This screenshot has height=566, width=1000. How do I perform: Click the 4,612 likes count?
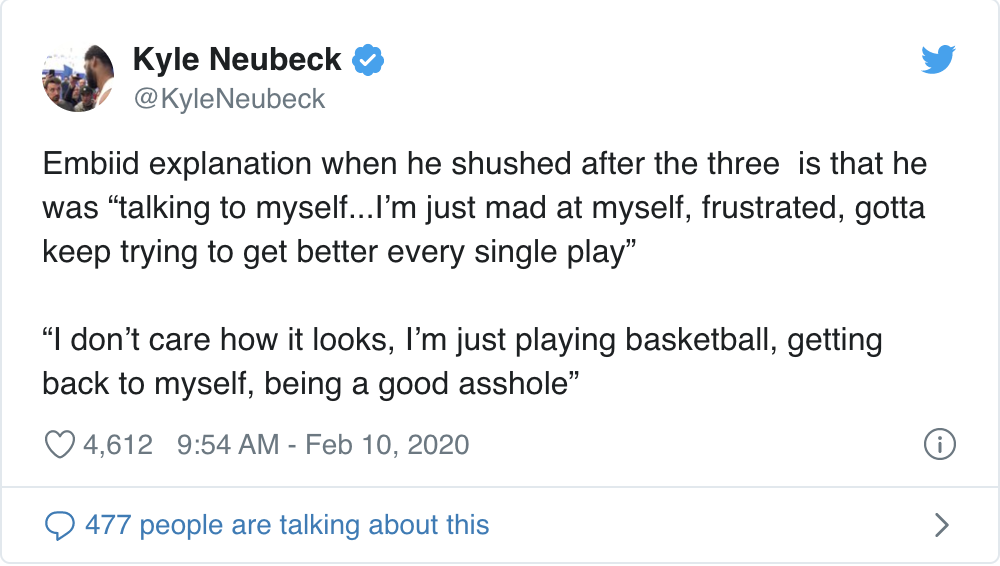pyautogui.click(x=118, y=445)
